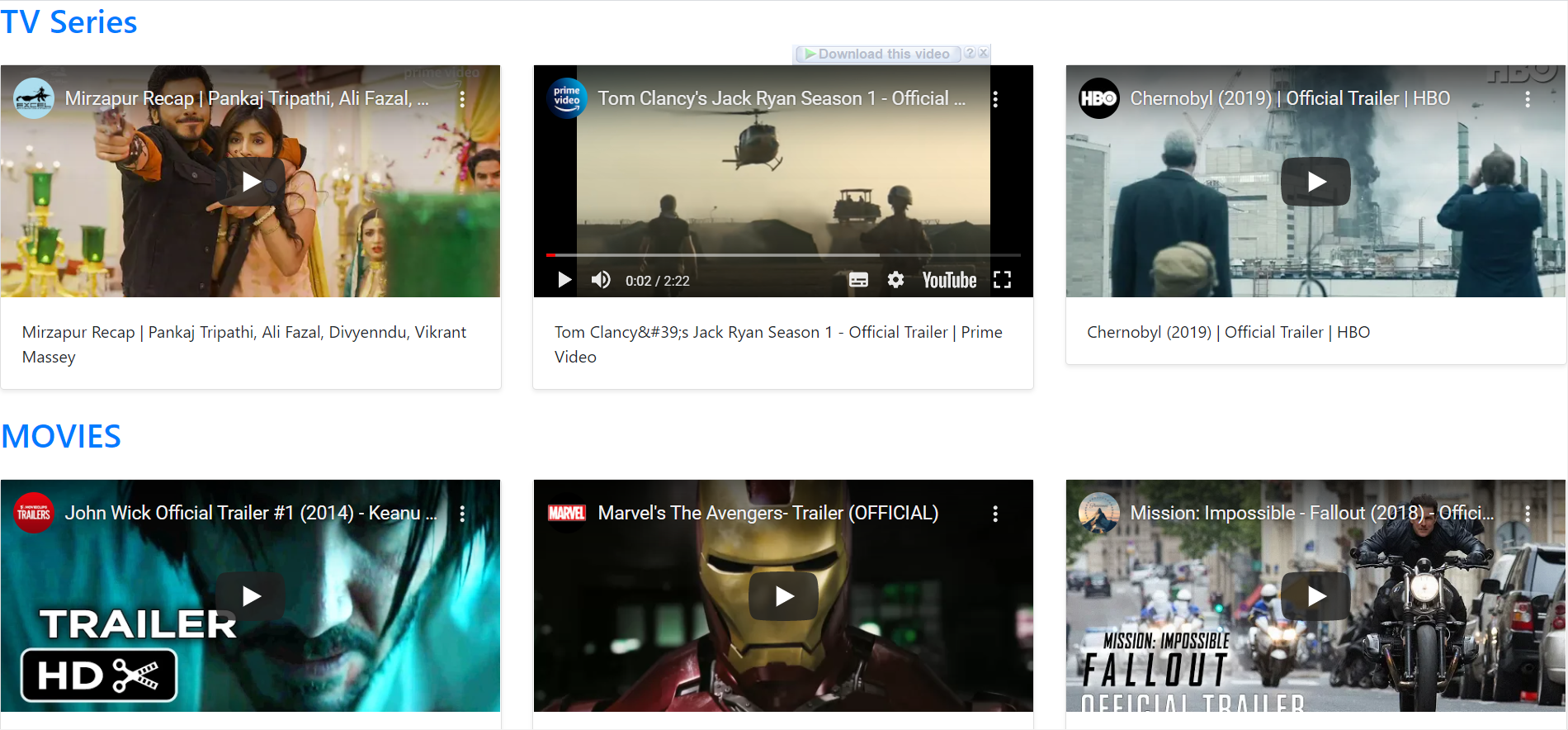Open Jack Ryan video title link in player

pos(782,98)
